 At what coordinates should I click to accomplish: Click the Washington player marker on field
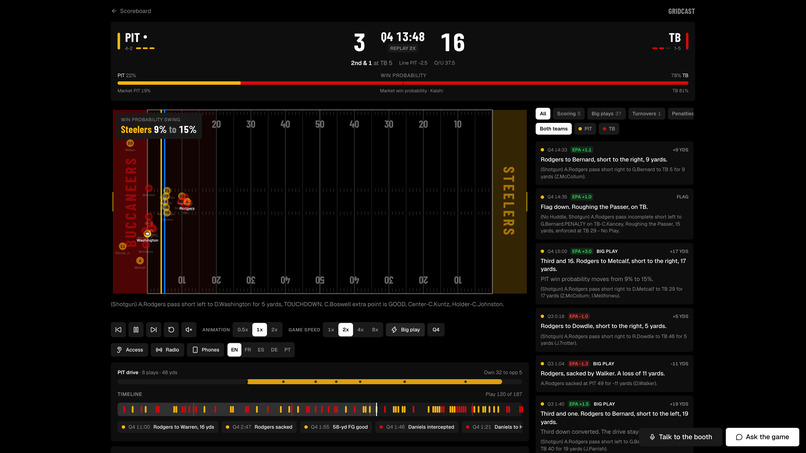click(x=148, y=234)
